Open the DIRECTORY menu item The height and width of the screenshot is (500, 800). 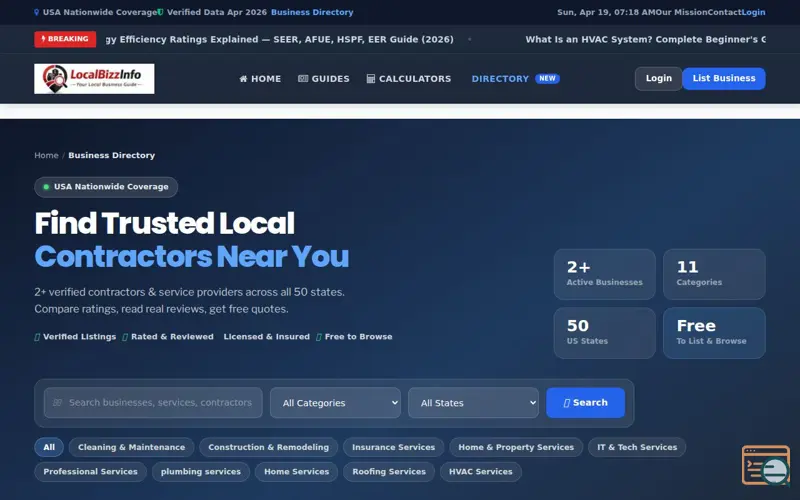point(500,79)
